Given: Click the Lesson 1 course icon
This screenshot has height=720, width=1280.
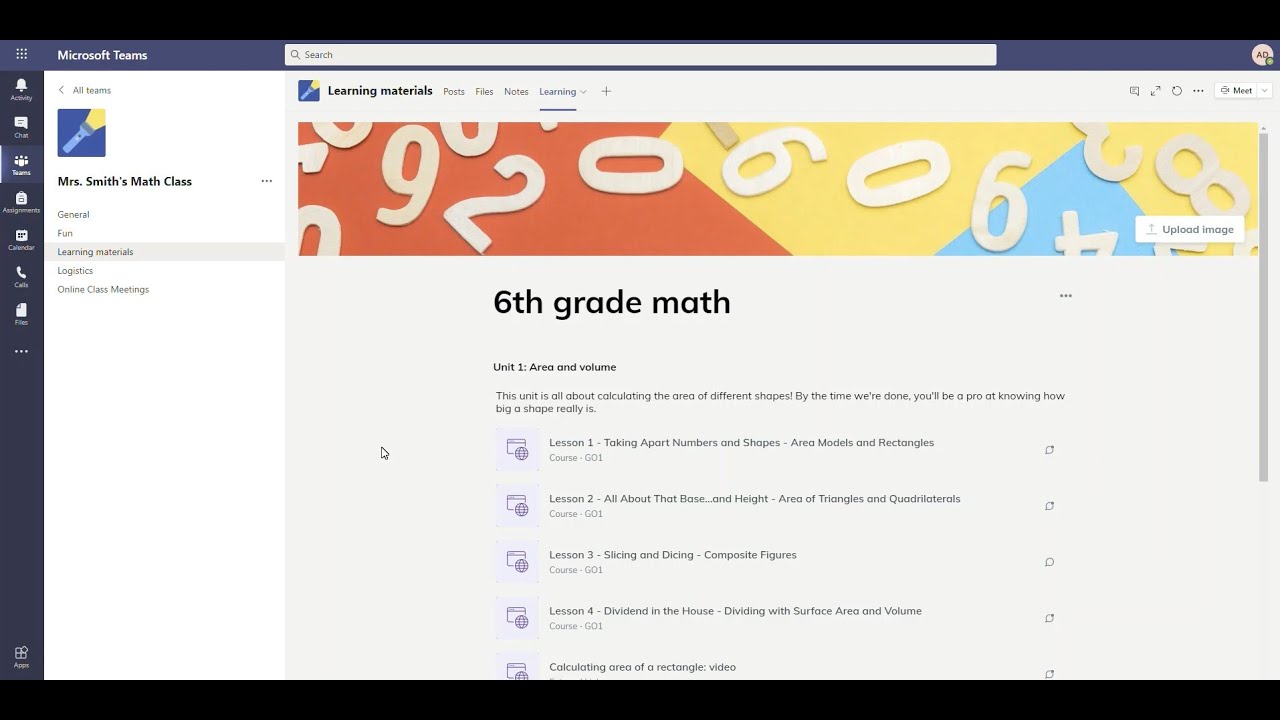Looking at the screenshot, I should [x=517, y=450].
